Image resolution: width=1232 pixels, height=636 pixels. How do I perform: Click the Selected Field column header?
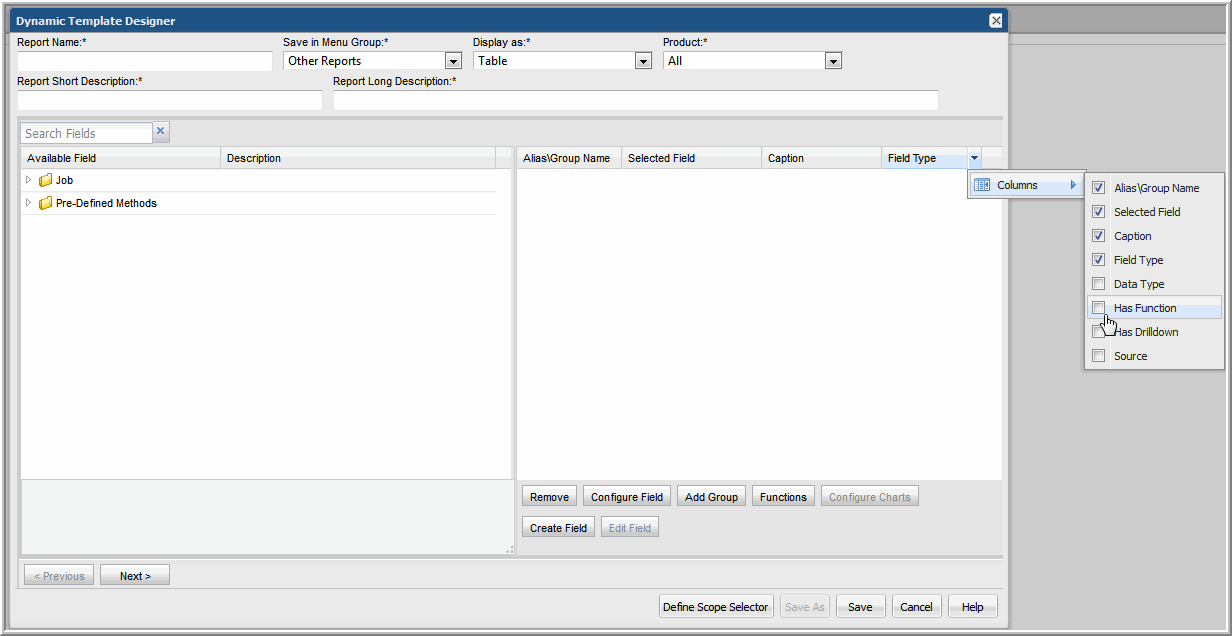click(x=692, y=158)
